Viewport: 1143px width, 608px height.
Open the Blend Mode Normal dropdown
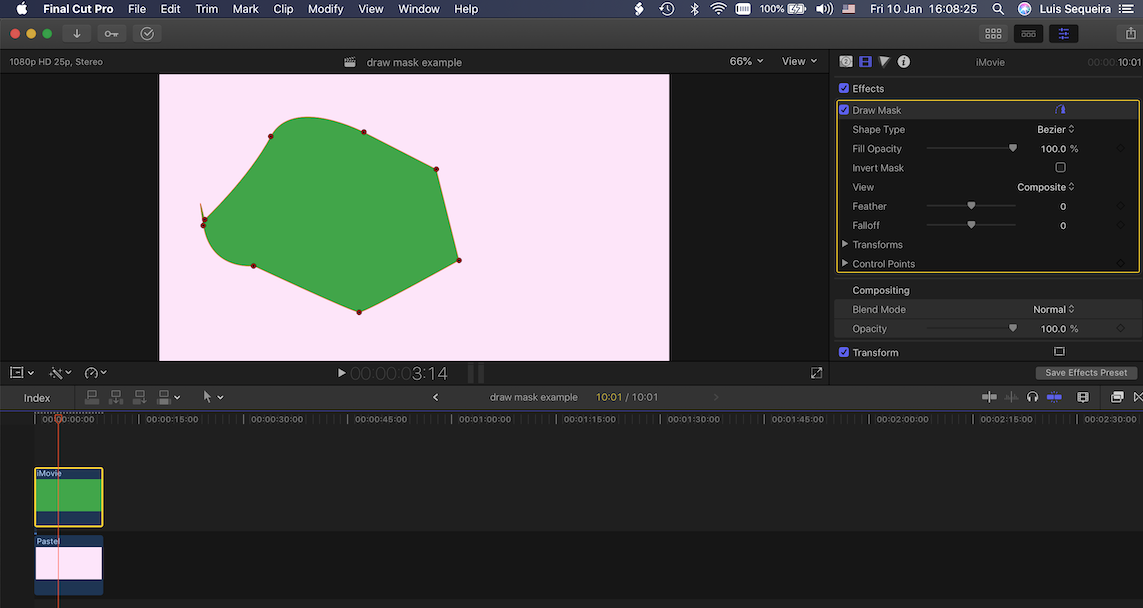pyautogui.click(x=1053, y=310)
